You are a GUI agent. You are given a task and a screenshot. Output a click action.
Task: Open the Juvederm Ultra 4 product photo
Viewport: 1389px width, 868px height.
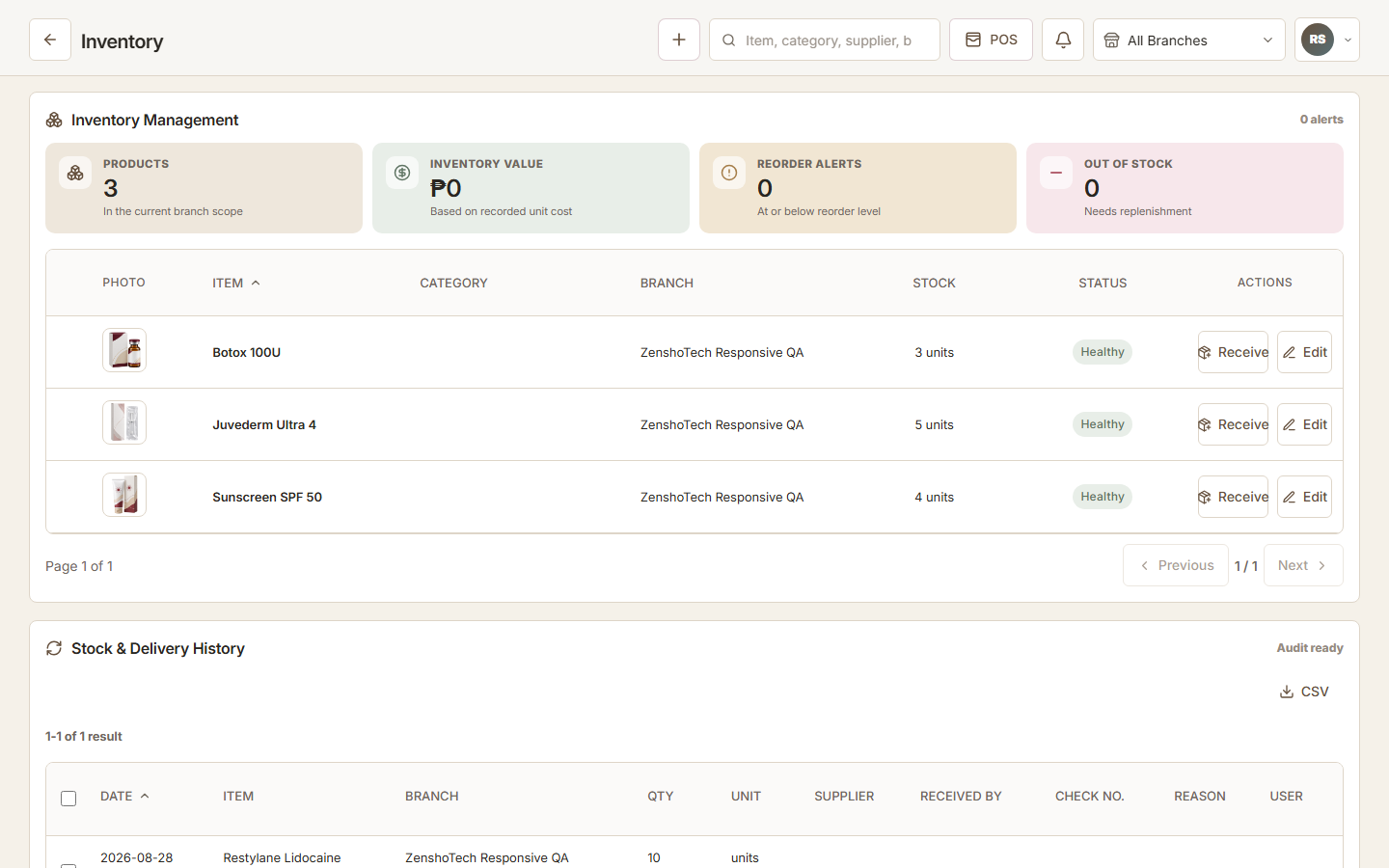(124, 422)
